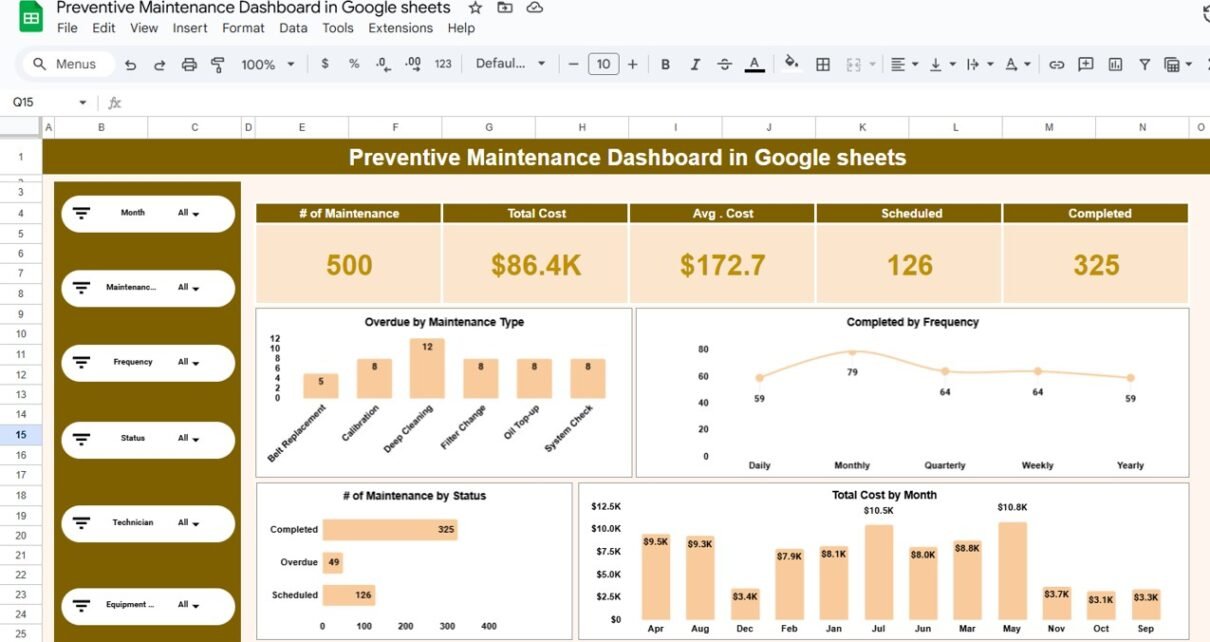Undo the last action
The height and width of the screenshot is (642, 1210).
coord(130,64)
